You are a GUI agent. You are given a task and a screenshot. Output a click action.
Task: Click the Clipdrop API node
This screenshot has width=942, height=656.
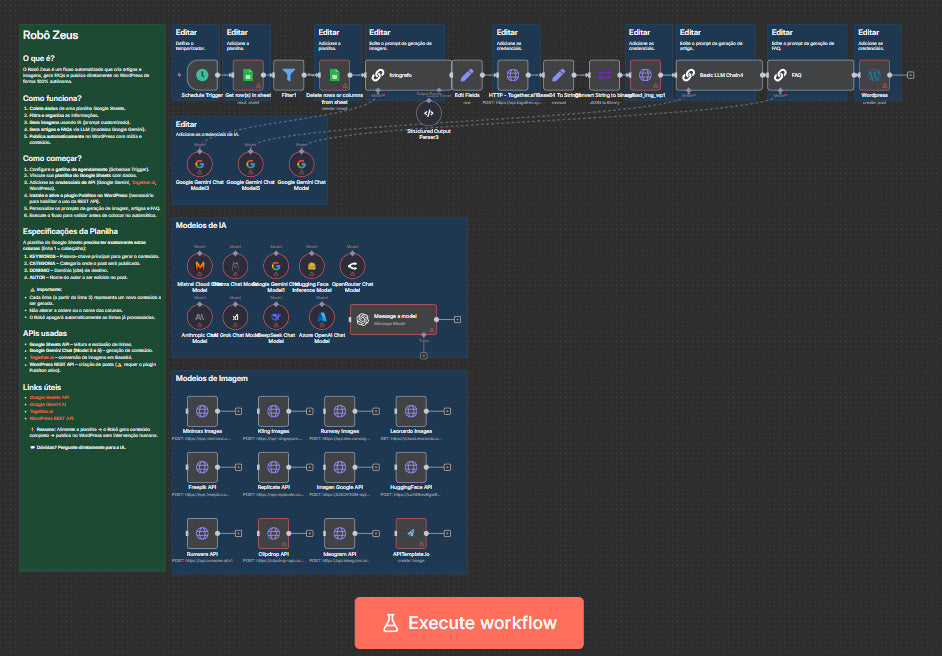tap(272, 530)
